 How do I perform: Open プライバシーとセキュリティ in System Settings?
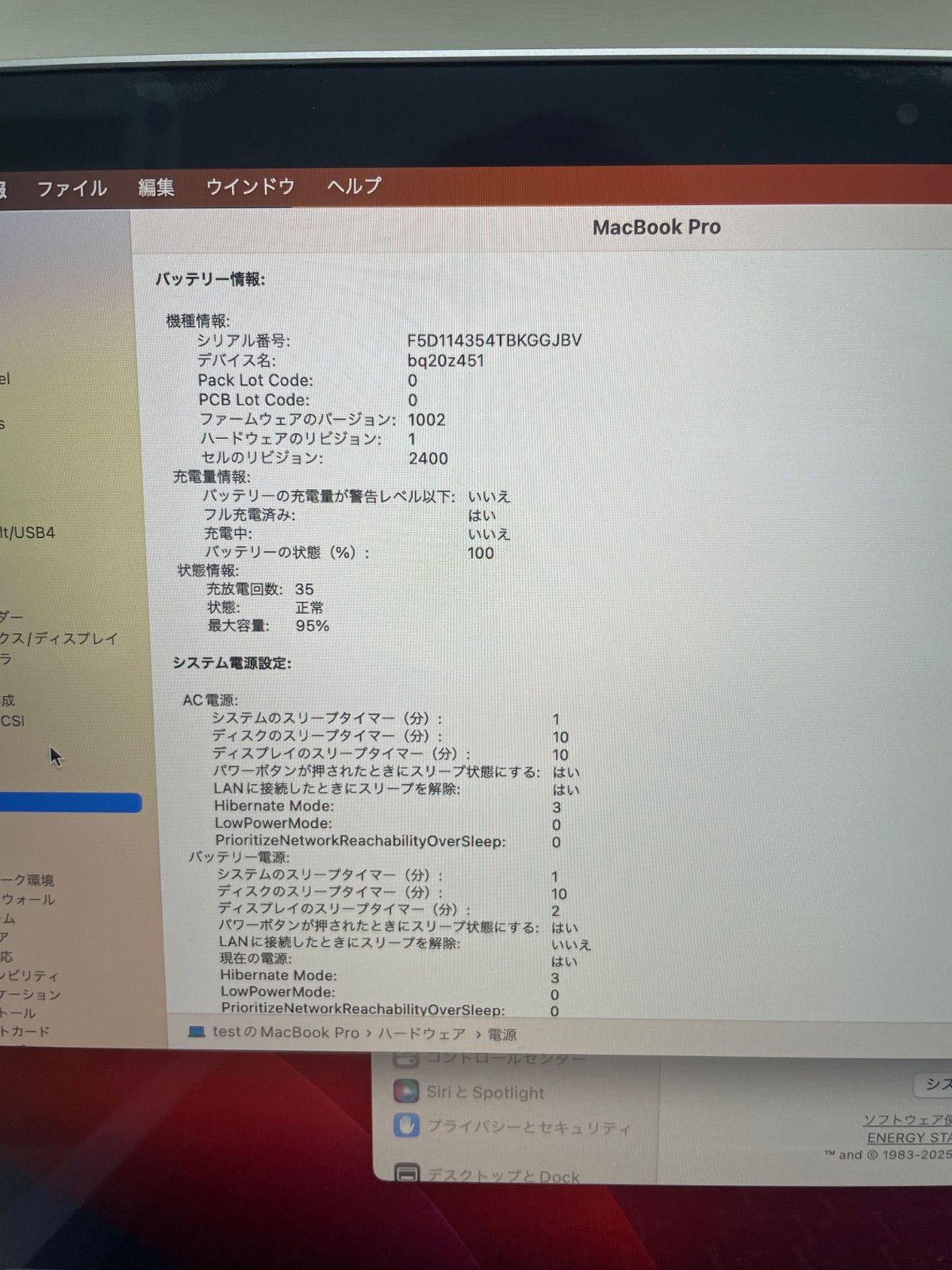coord(529,1127)
